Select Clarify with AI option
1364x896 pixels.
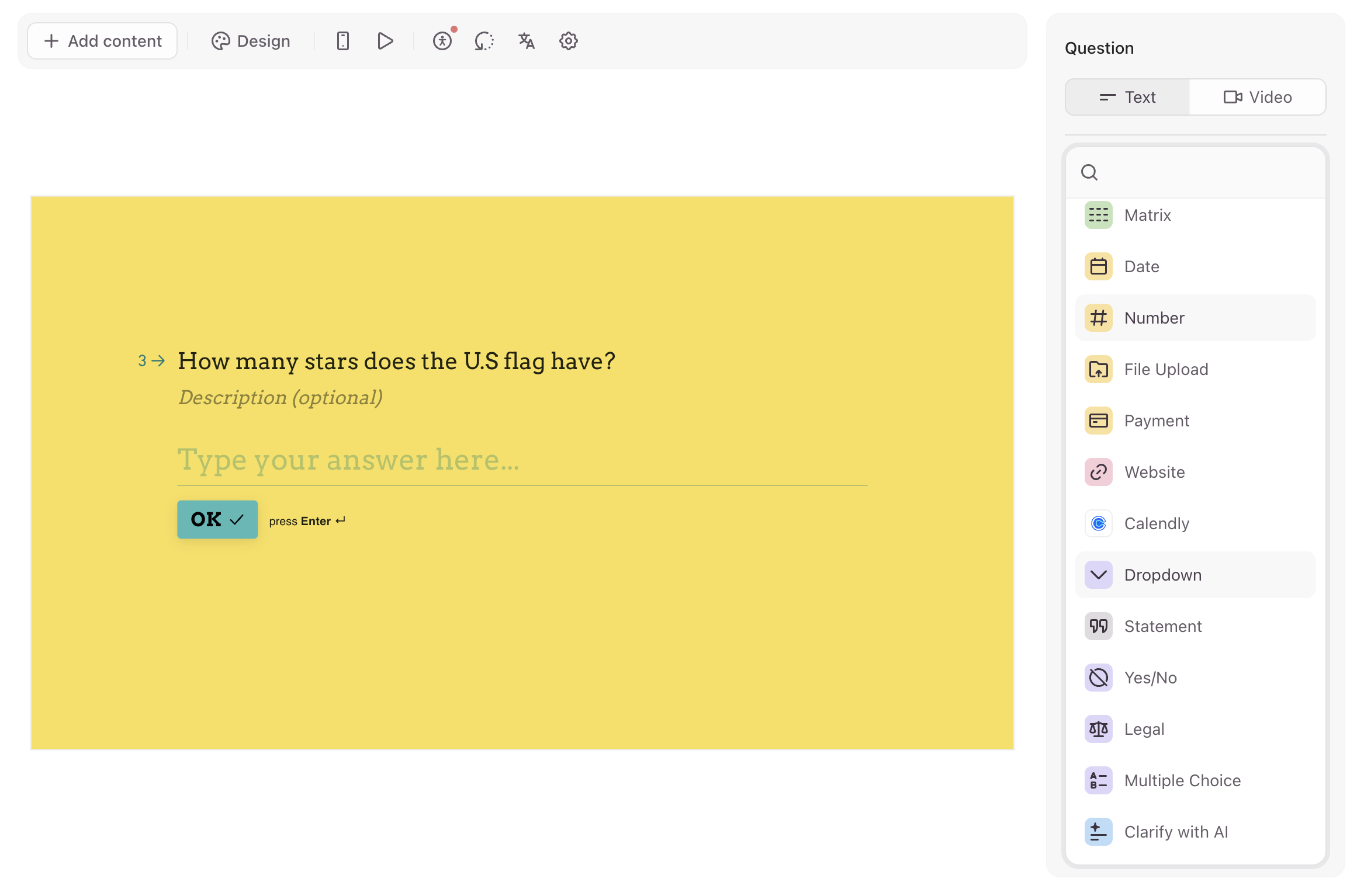click(1195, 832)
